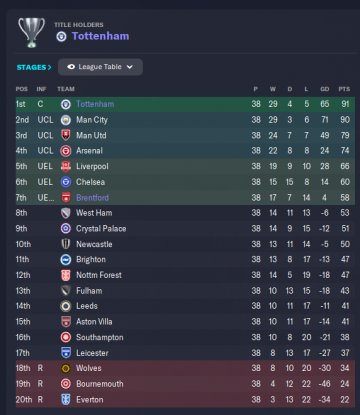Sort table by PTS column header

(344, 89)
